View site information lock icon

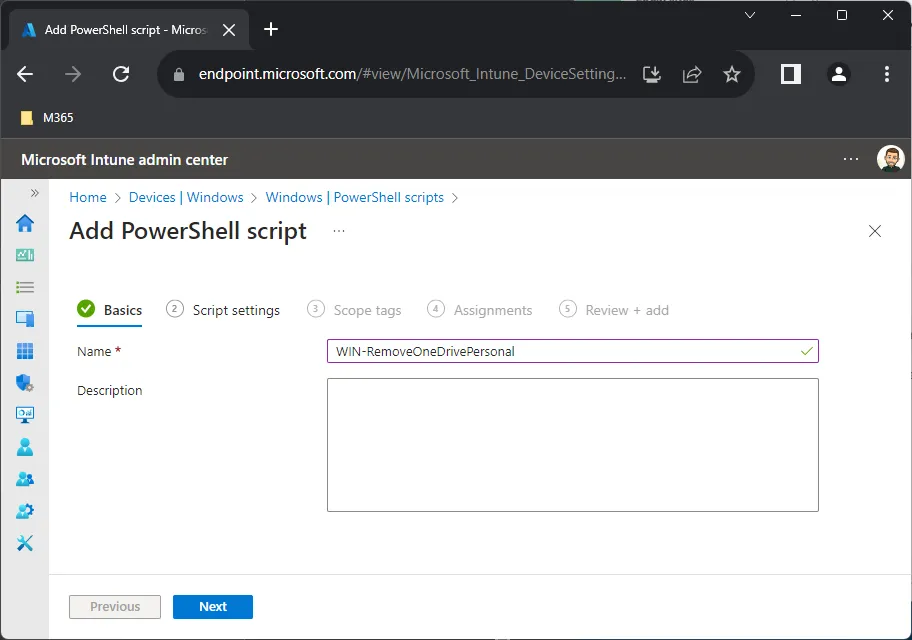click(179, 74)
